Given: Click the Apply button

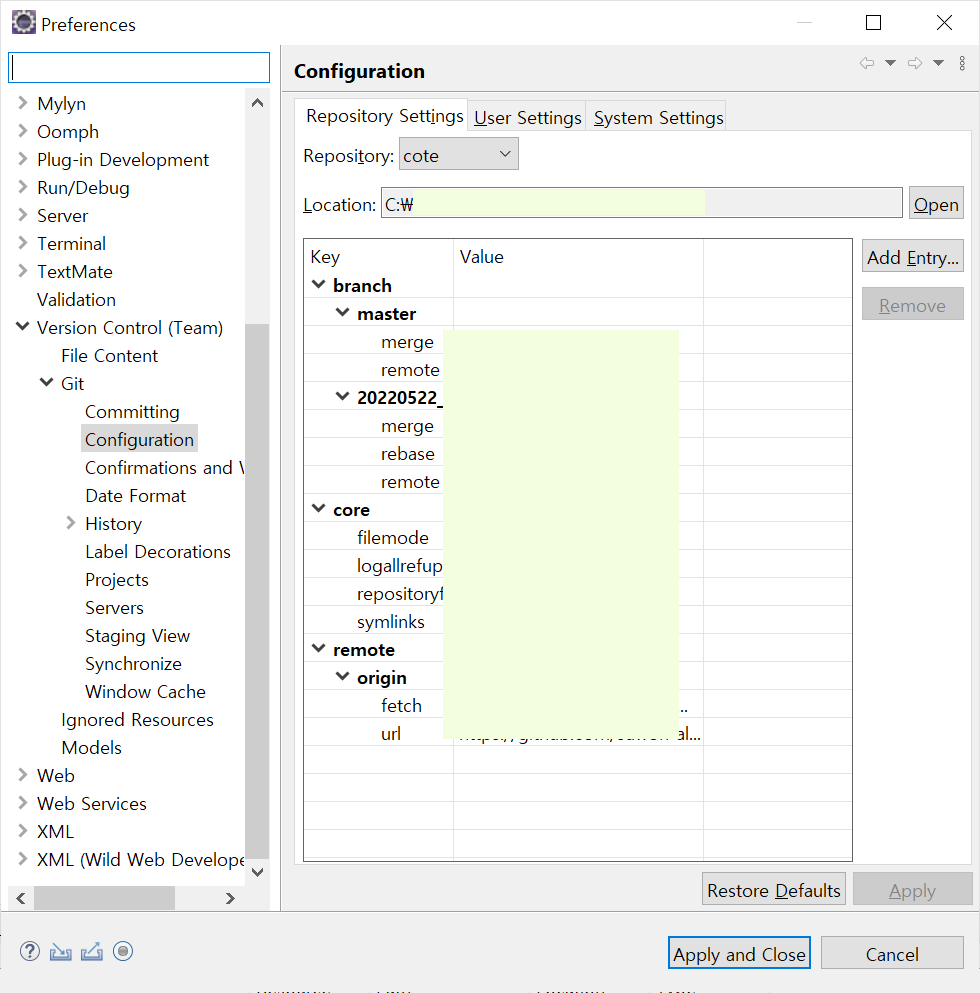Looking at the screenshot, I should (x=912, y=890).
